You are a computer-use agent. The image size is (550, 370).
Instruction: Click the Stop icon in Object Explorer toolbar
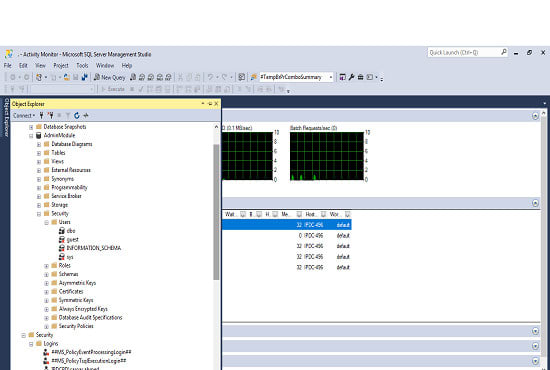click(x=59, y=115)
